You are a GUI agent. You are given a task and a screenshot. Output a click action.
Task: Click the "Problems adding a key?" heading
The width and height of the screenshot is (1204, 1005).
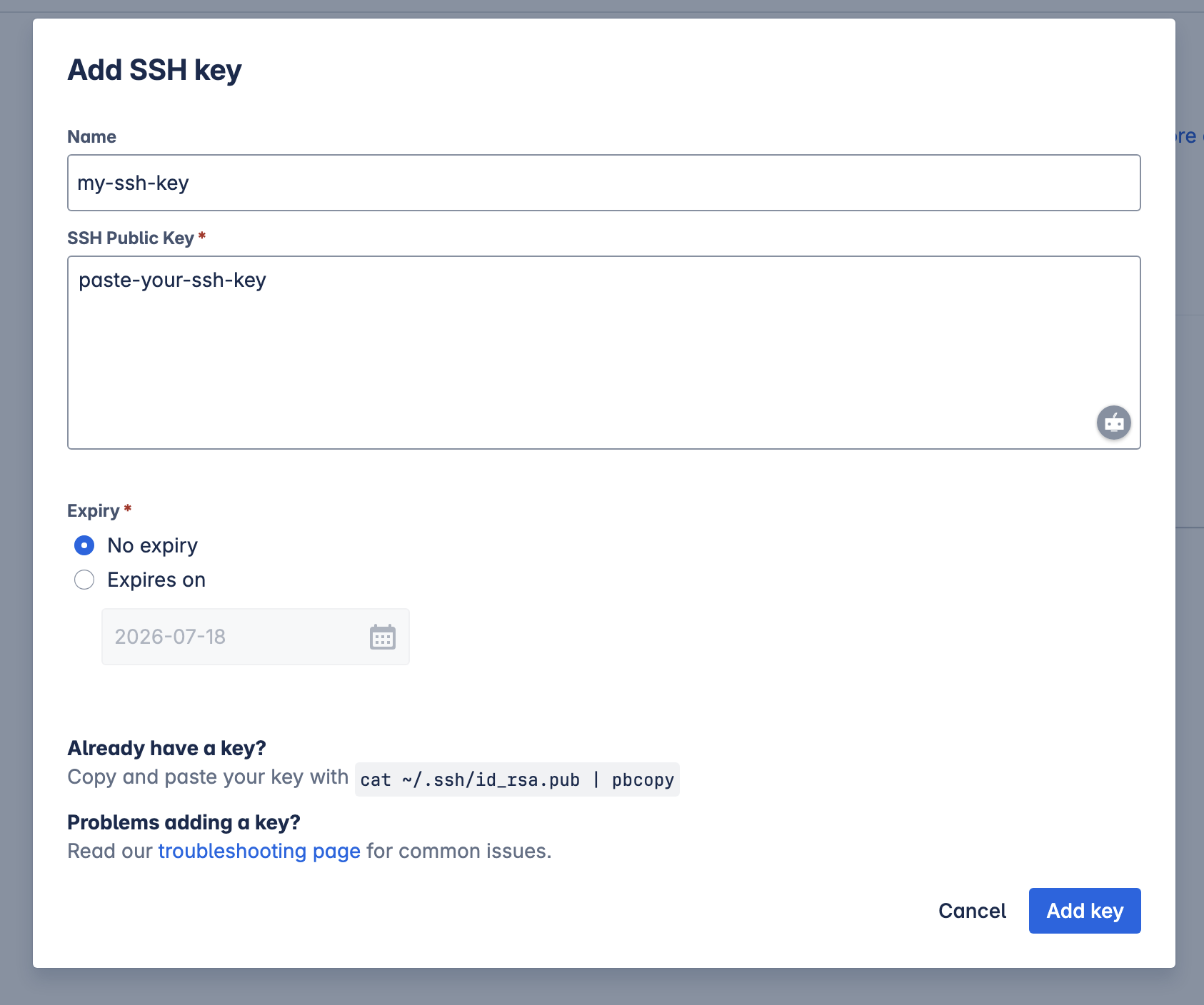pyautogui.click(x=184, y=822)
